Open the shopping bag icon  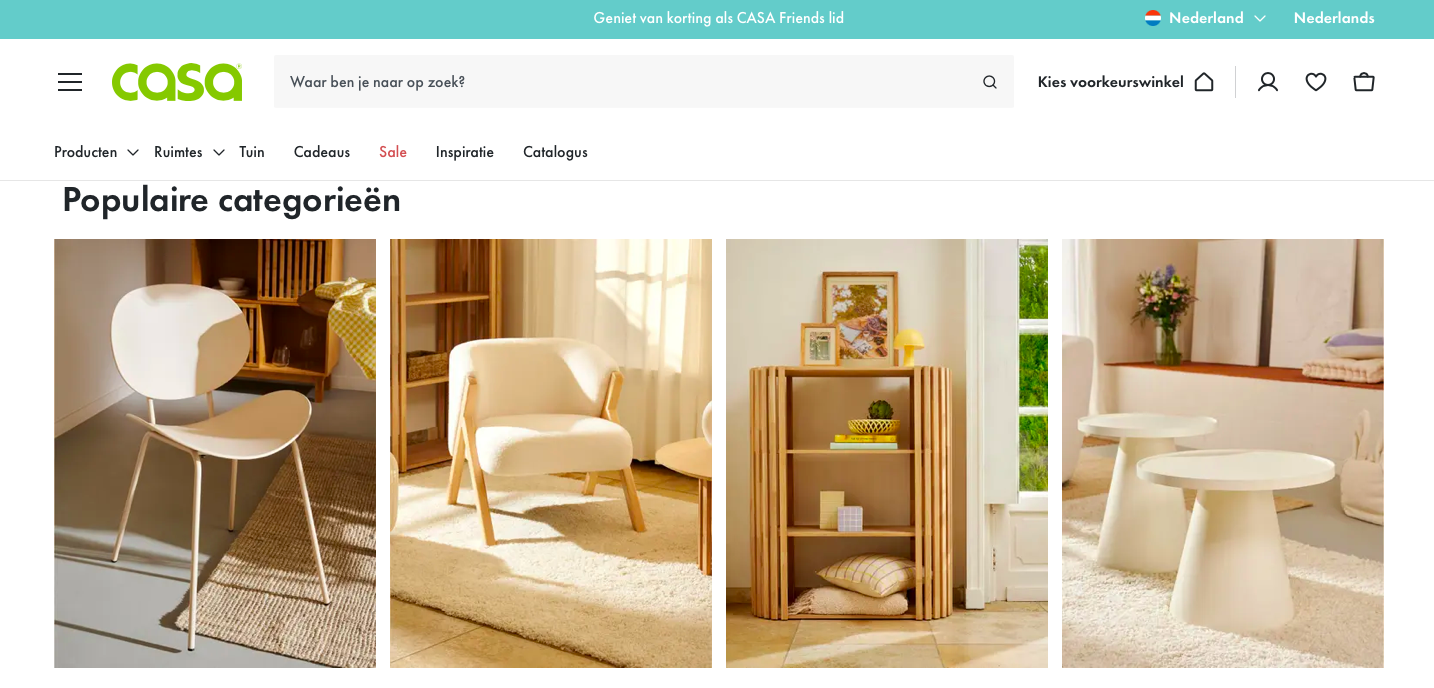point(1364,82)
